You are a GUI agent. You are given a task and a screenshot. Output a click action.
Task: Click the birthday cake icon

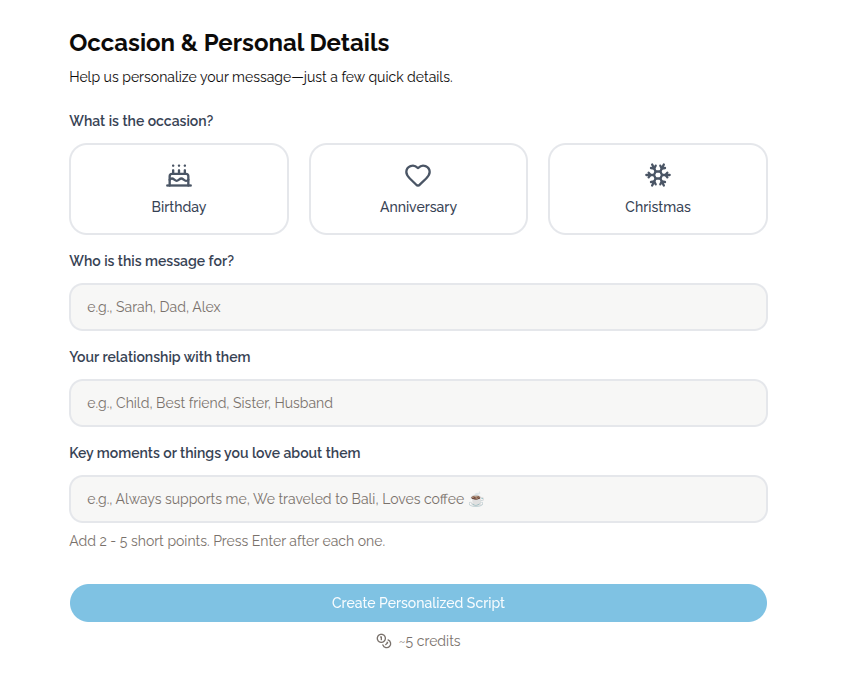(179, 176)
